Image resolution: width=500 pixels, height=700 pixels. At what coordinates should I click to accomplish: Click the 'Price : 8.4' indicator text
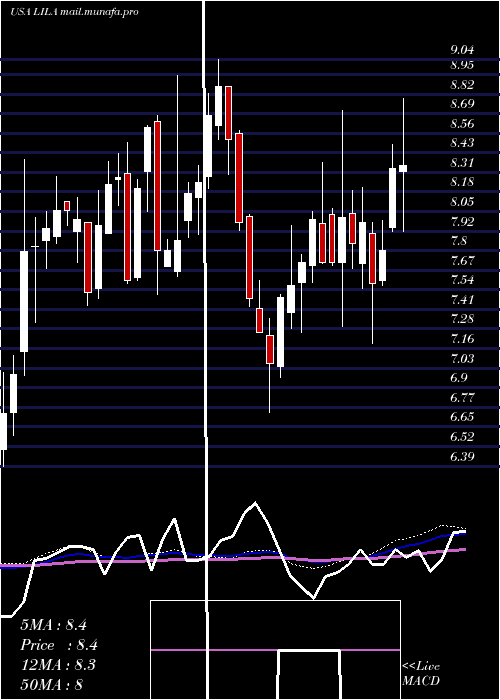tap(59, 645)
